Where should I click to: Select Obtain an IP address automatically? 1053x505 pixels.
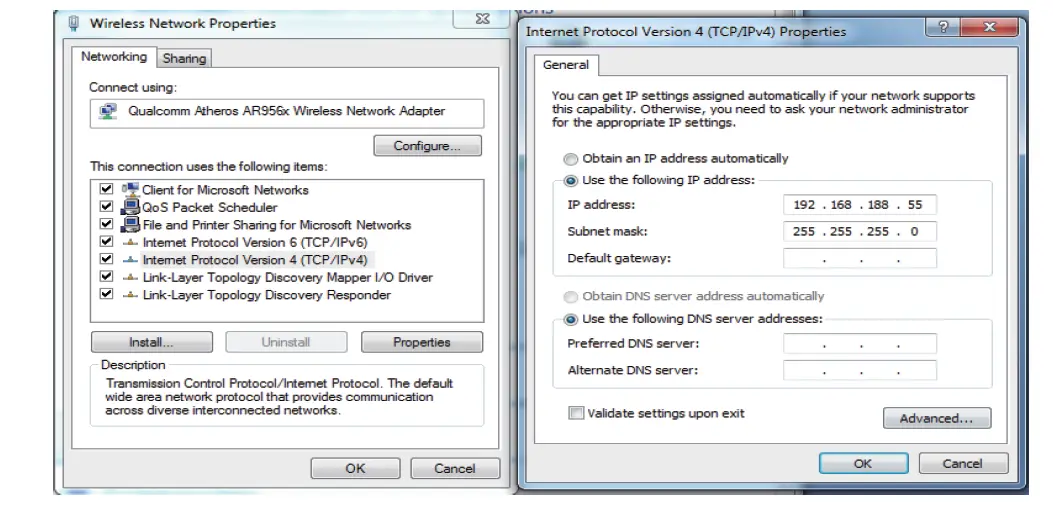click(571, 159)
